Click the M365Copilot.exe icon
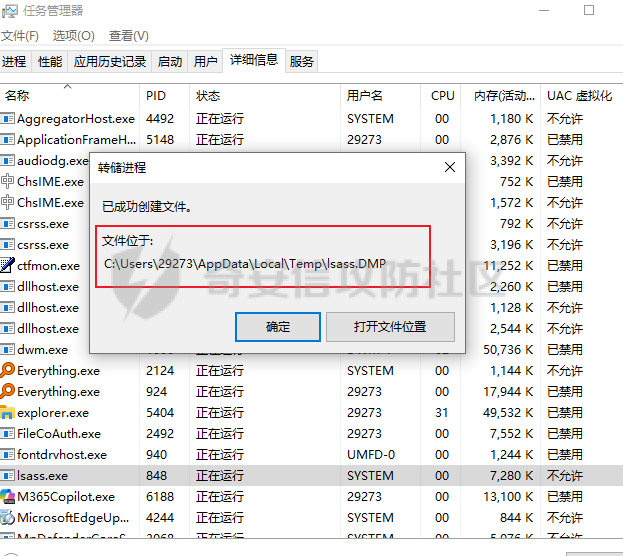This screenshot has width=623, height=556. click(x=8, y=497)
